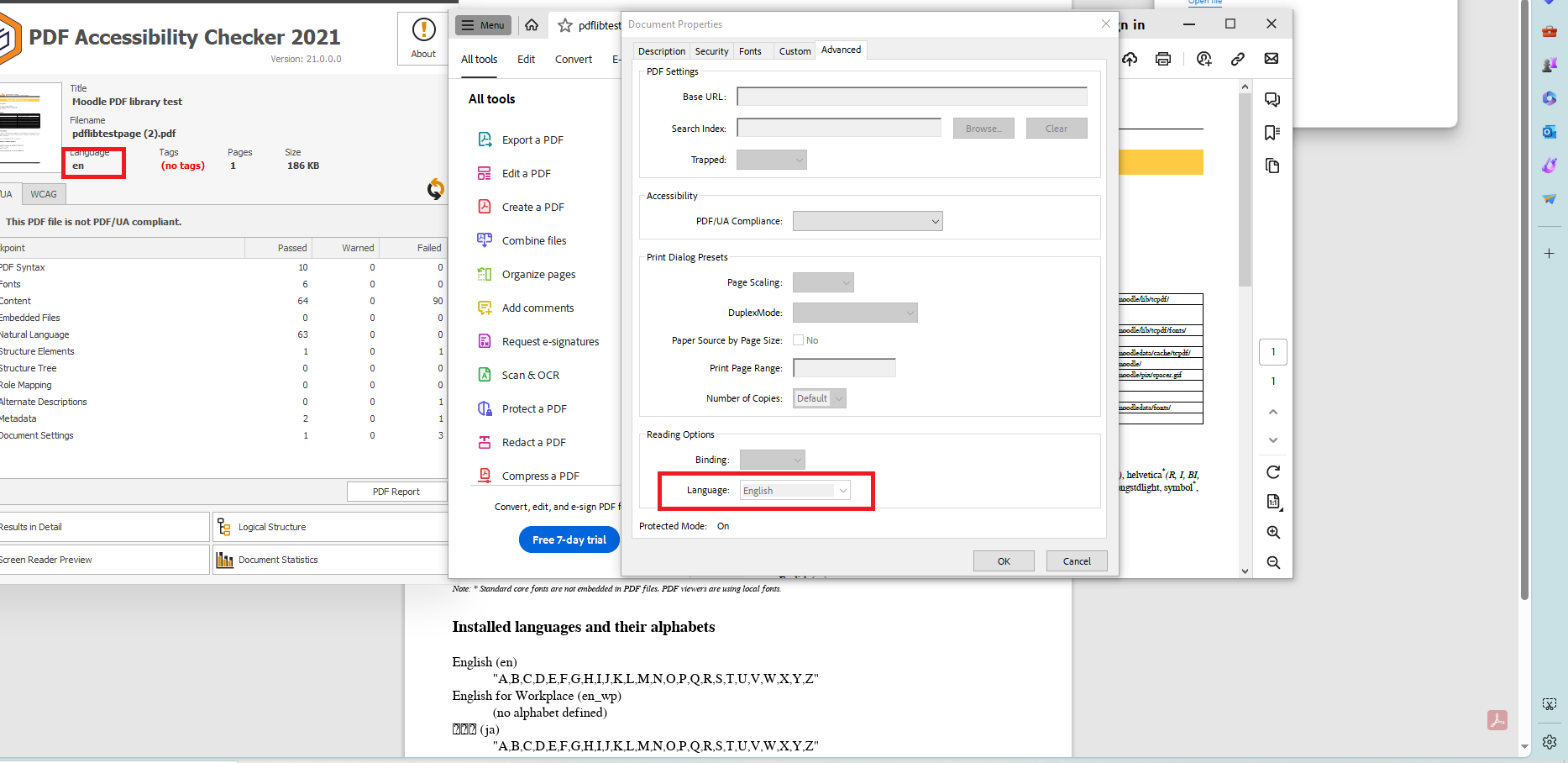Click the Free 7-day trial button
Image resolution: width=1568 pixels, height=763 pixels.
pyautogui.click(x=569, y=539)
